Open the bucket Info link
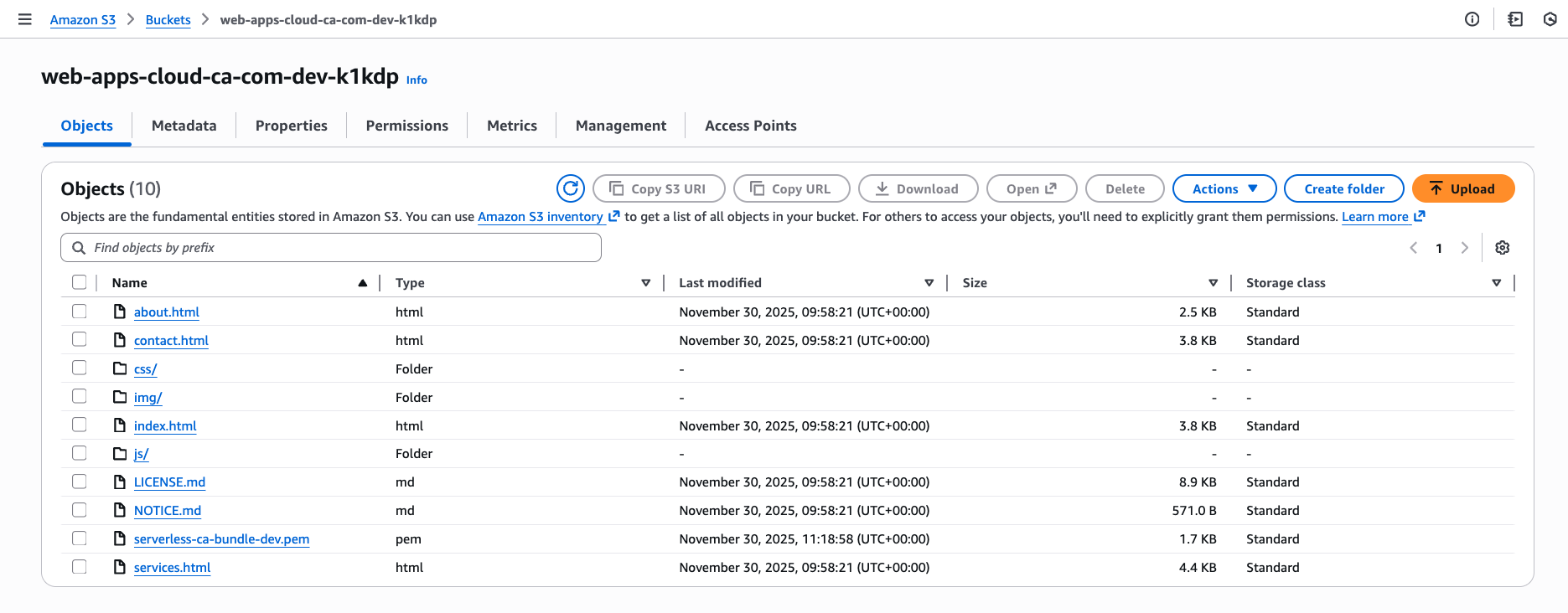The width and height of the screenshot is (1568, 613). coord(417,80)
